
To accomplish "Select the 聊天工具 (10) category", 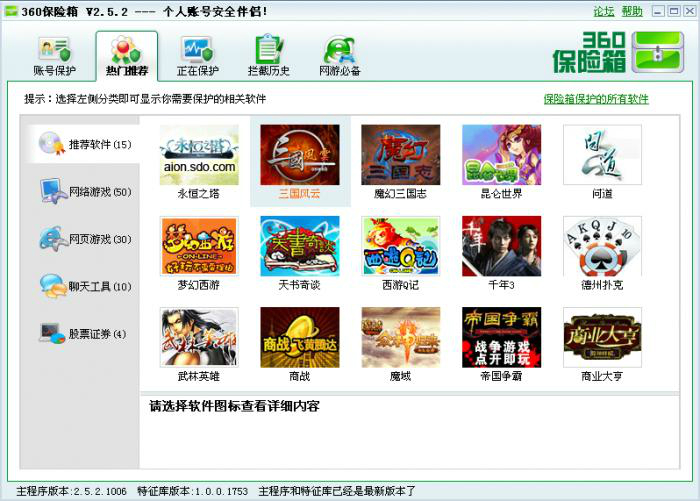I will click(85, 286).
